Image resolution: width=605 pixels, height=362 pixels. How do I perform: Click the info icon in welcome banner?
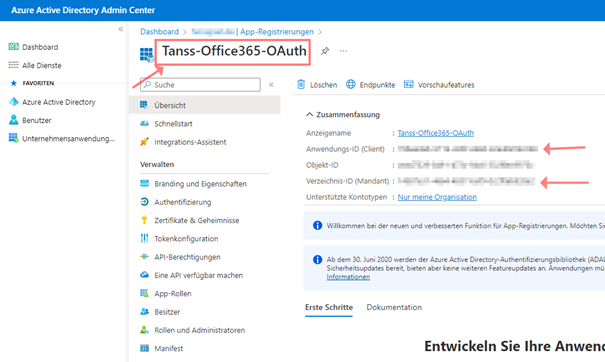317,225
